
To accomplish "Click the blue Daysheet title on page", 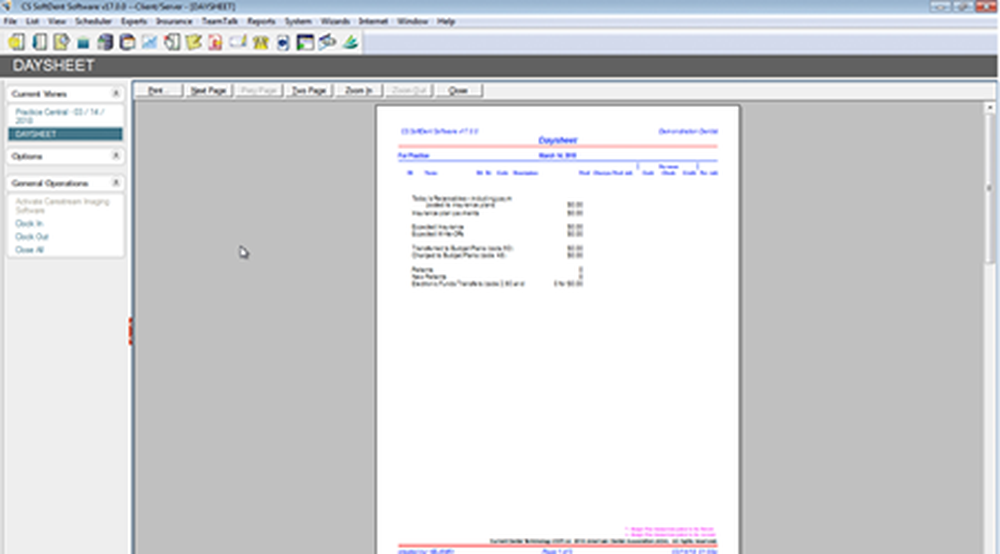I will click(557, 140).
